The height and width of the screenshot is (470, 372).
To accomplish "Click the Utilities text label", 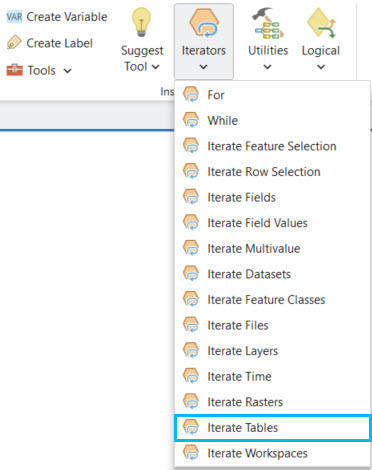I will click(x=268, y=51).
